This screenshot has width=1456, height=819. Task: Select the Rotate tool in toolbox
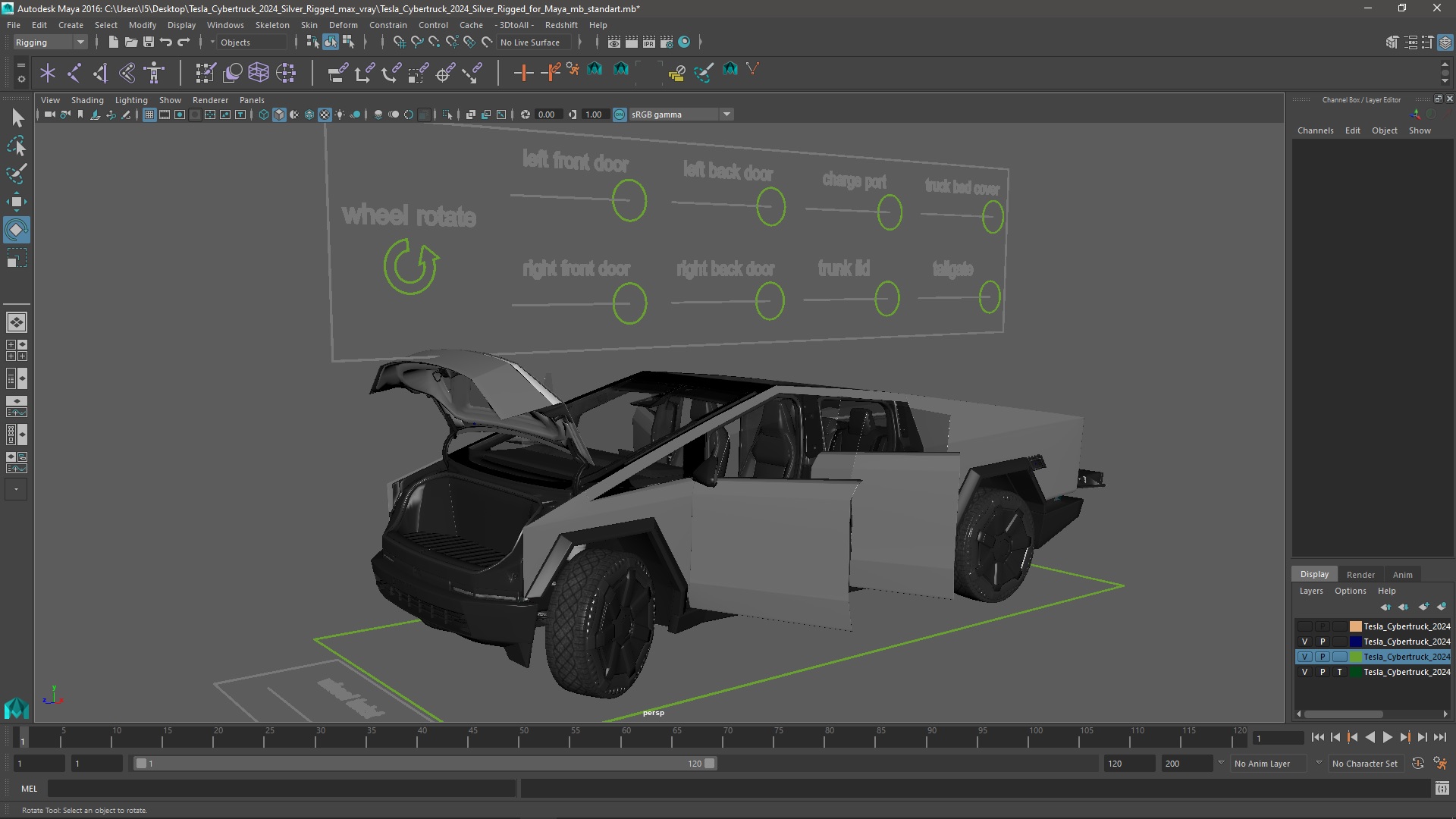[x=17, y=230]
